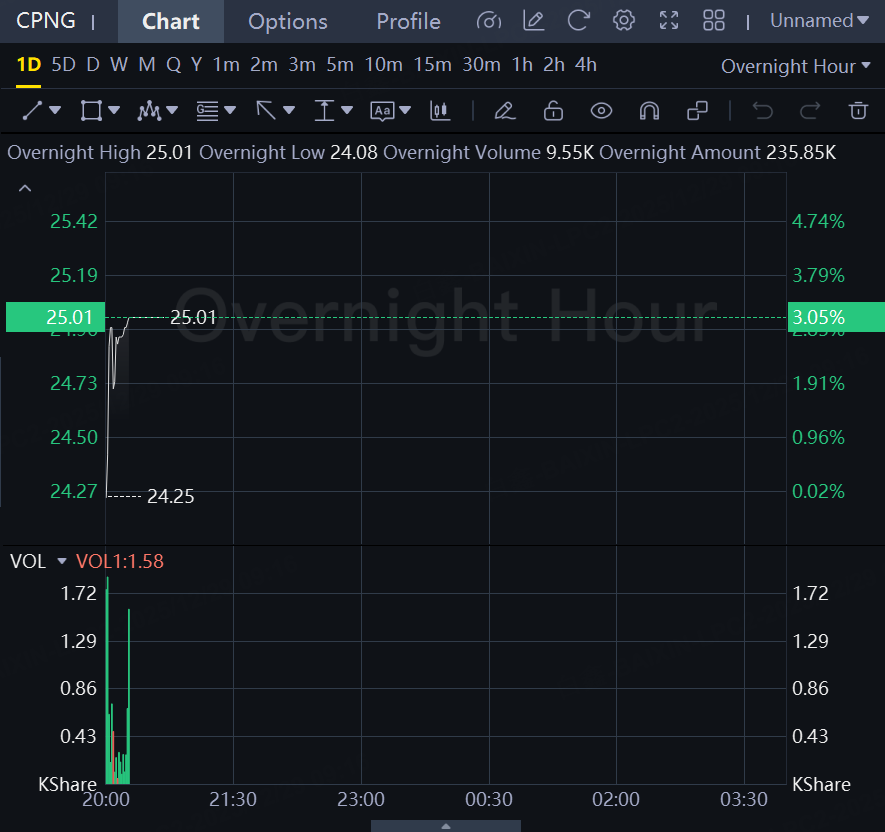Open the multi-chart grid layout icon
The image size is (885, 832).
pyautogui.click(x=714, y=21)
